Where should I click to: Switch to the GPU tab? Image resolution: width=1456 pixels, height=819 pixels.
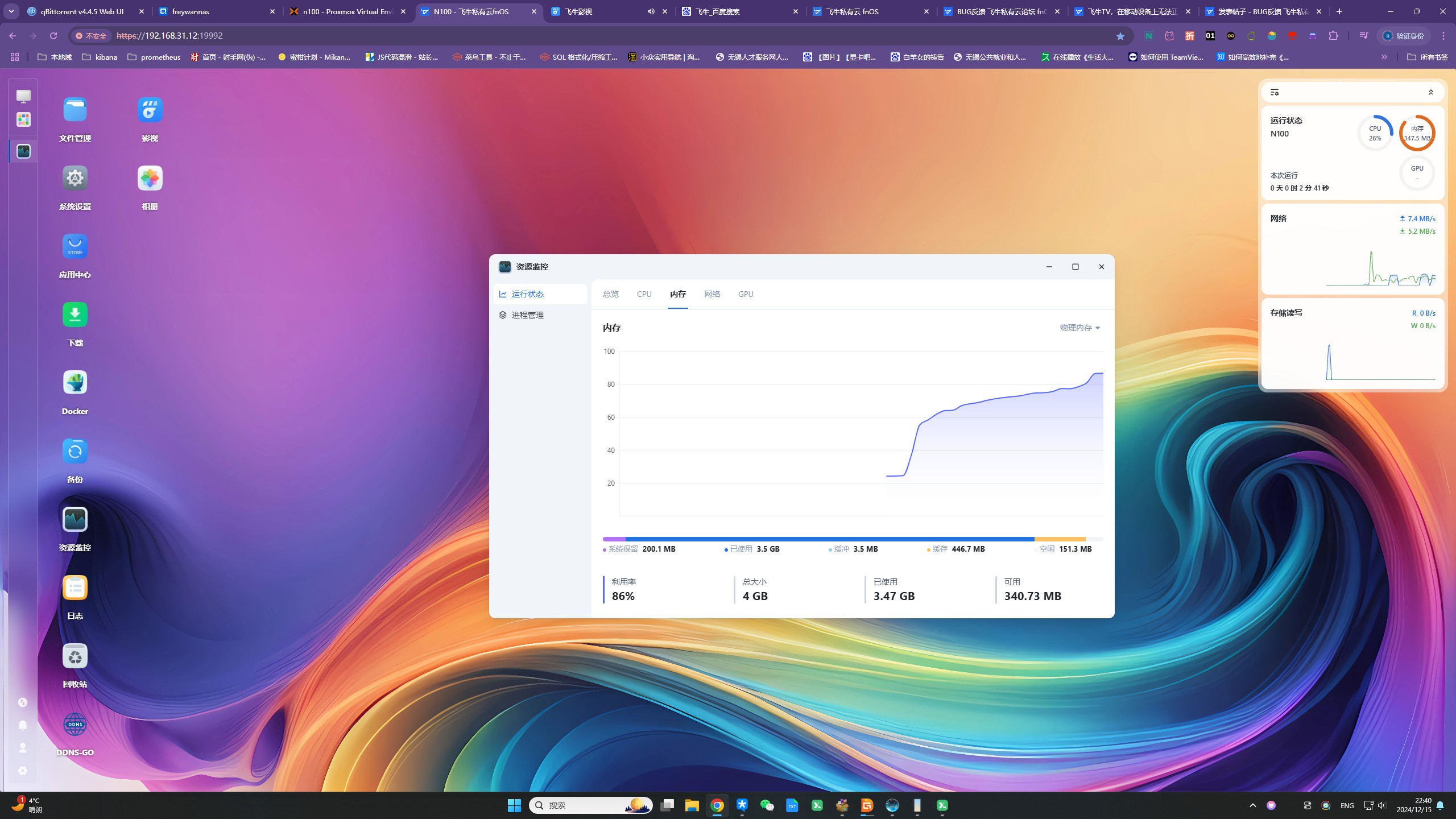[746, 294]
